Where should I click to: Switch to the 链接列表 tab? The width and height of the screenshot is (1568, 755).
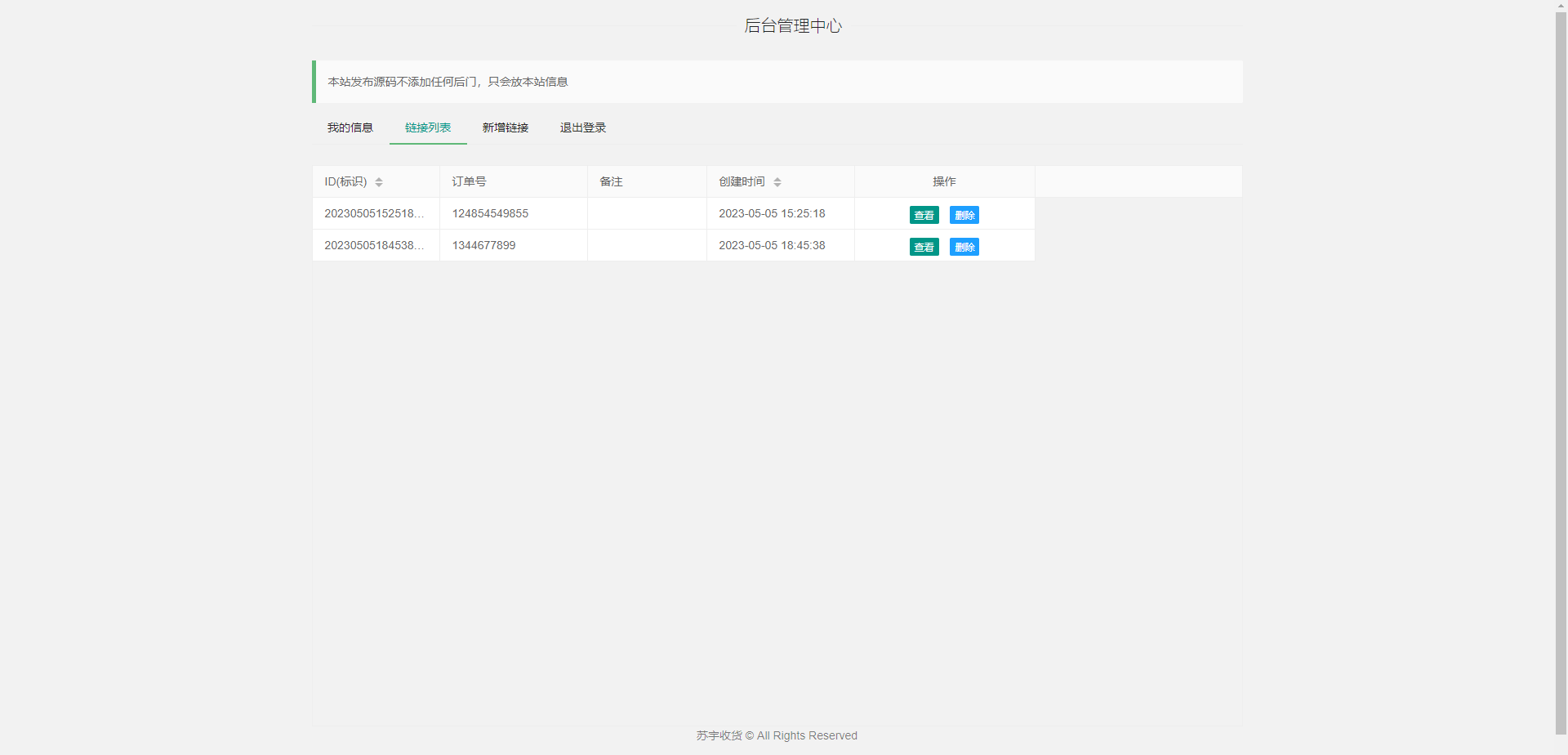(428, 127)
